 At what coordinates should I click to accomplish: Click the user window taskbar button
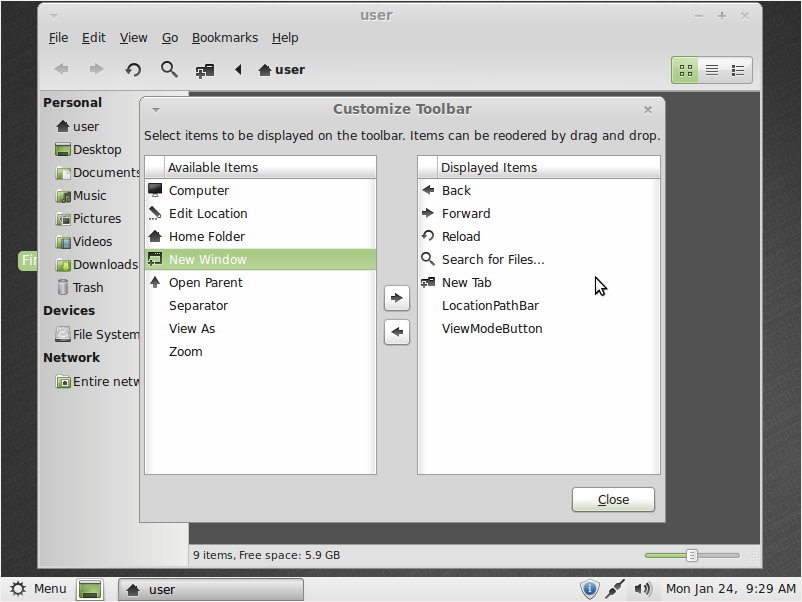click(211, 589)
